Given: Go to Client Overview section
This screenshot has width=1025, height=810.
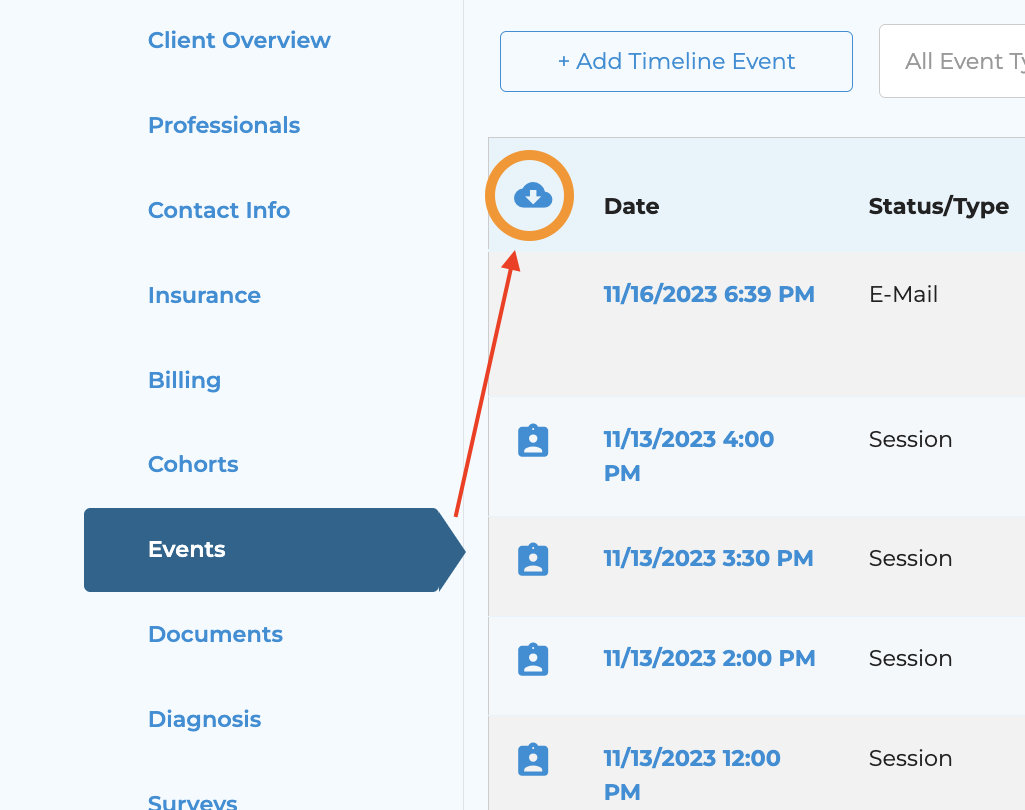Looking at the screenshot, I should tap(239, 41).
